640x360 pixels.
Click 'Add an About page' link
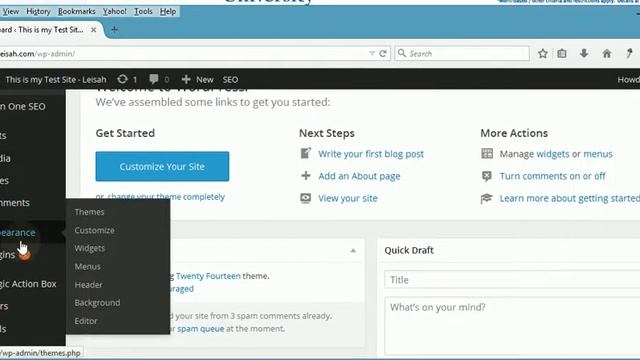(x=359, y=176)
